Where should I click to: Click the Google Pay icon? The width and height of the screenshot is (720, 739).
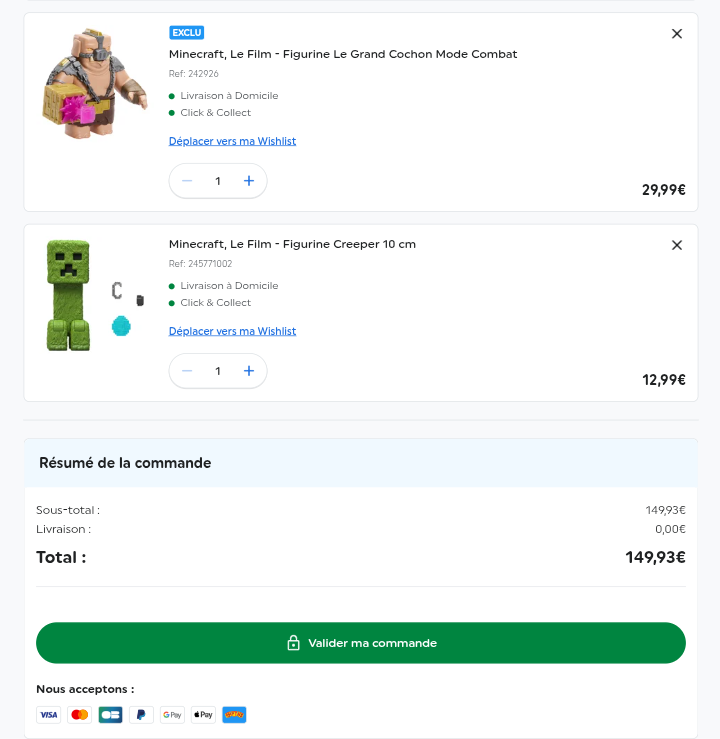tap(172, 715)
